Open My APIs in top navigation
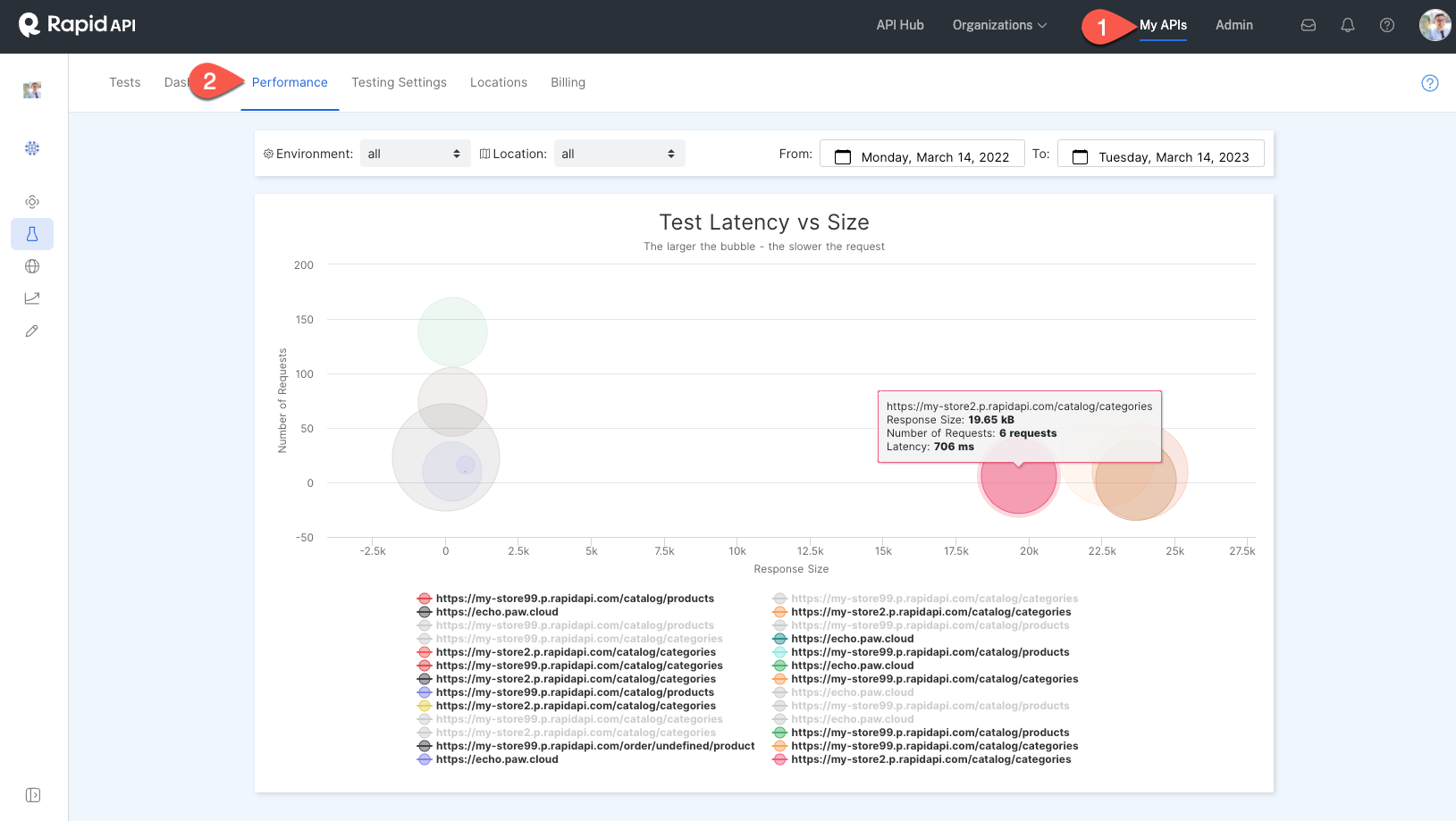The width and height of the screenshot is (1456, 821). coord(1163,25)
